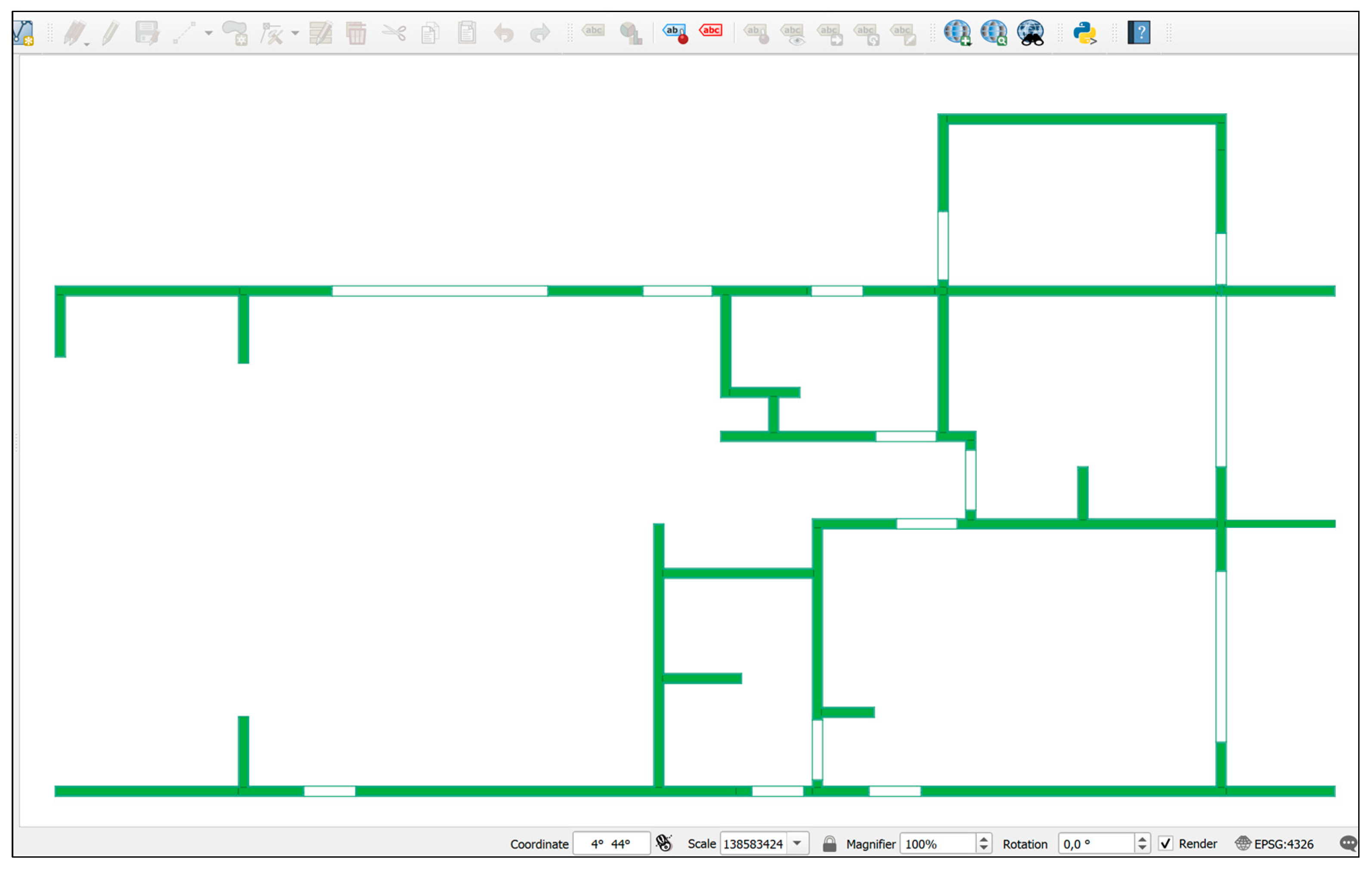Click the Coordinate input field
1372x871 pixels.
[611, 843]
